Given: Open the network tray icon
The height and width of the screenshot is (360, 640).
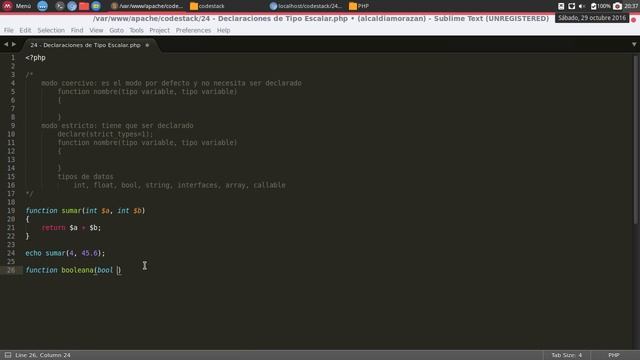Looking at the screenshot, I should coord(571,6).
